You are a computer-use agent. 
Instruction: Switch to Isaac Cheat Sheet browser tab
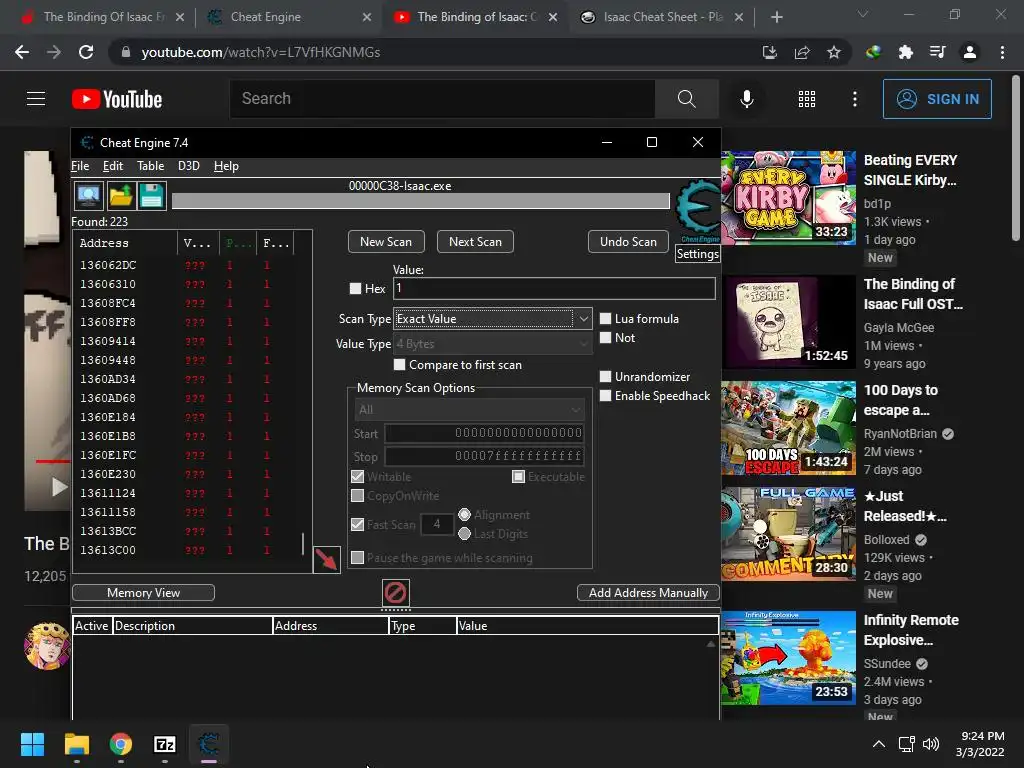tap(662, 17)
